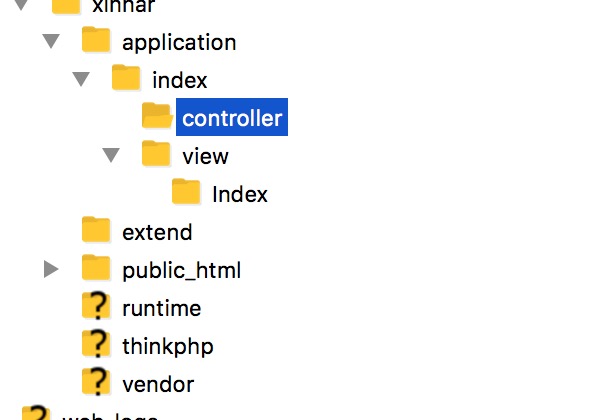Click the vendor question-mark icon
Image resolution: width=608 pixels, height=420 pixels.
(x=96, y=381)
